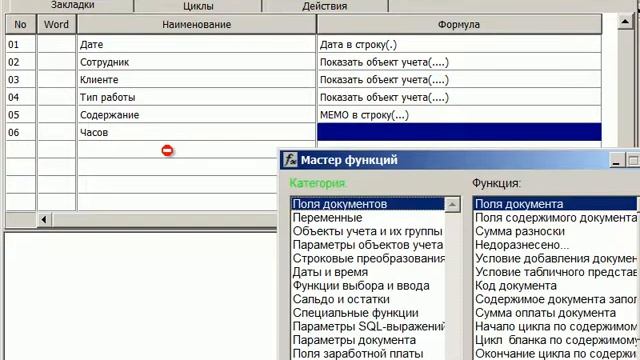640x360 pixels.
Task: Click the Наименование column header
Action: pyautogui.click(x=196, y=24)
